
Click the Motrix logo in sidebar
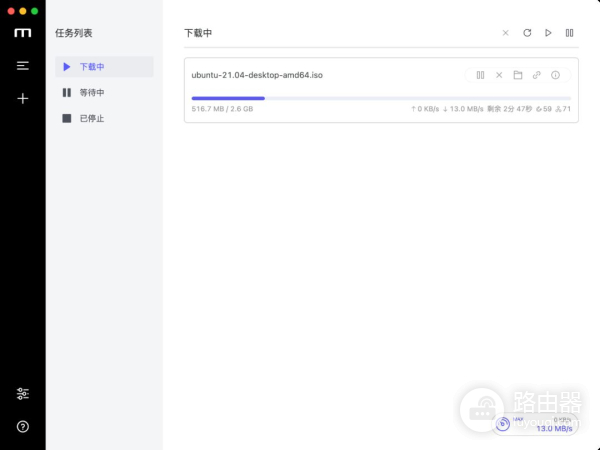tap(23, 33)
